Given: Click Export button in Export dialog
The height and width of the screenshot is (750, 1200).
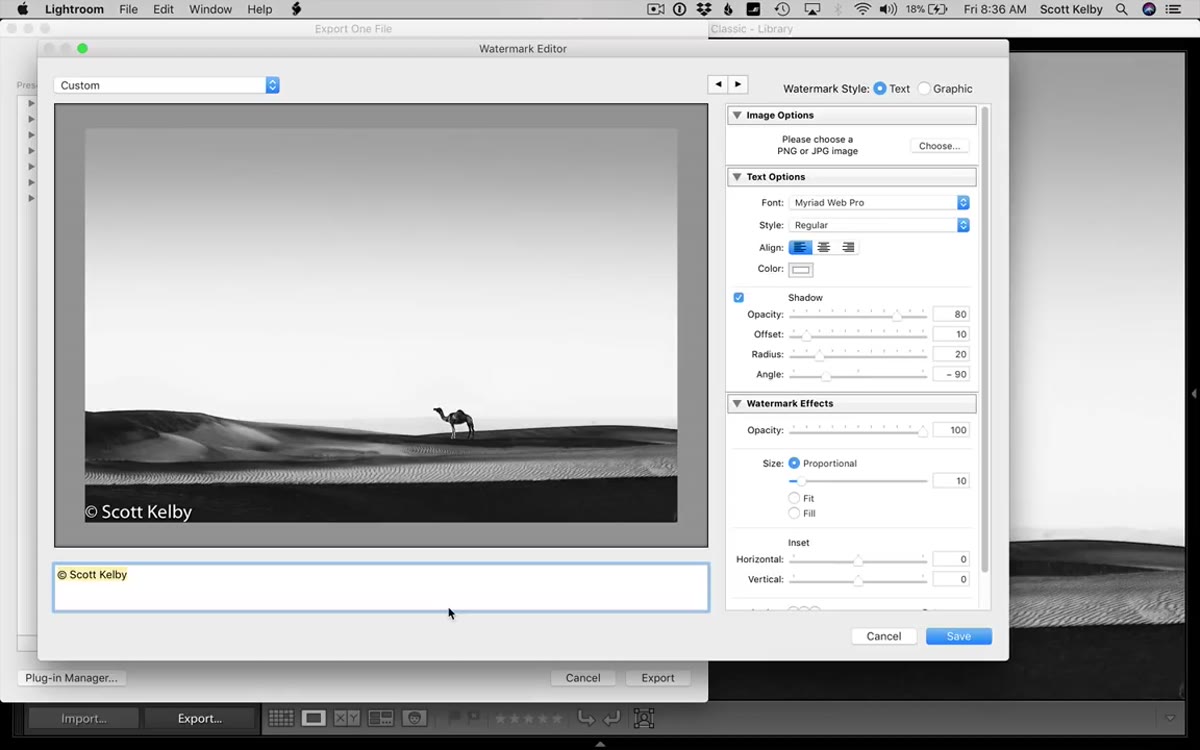Looking at the screenshot, I should click(x=658, y=678).
